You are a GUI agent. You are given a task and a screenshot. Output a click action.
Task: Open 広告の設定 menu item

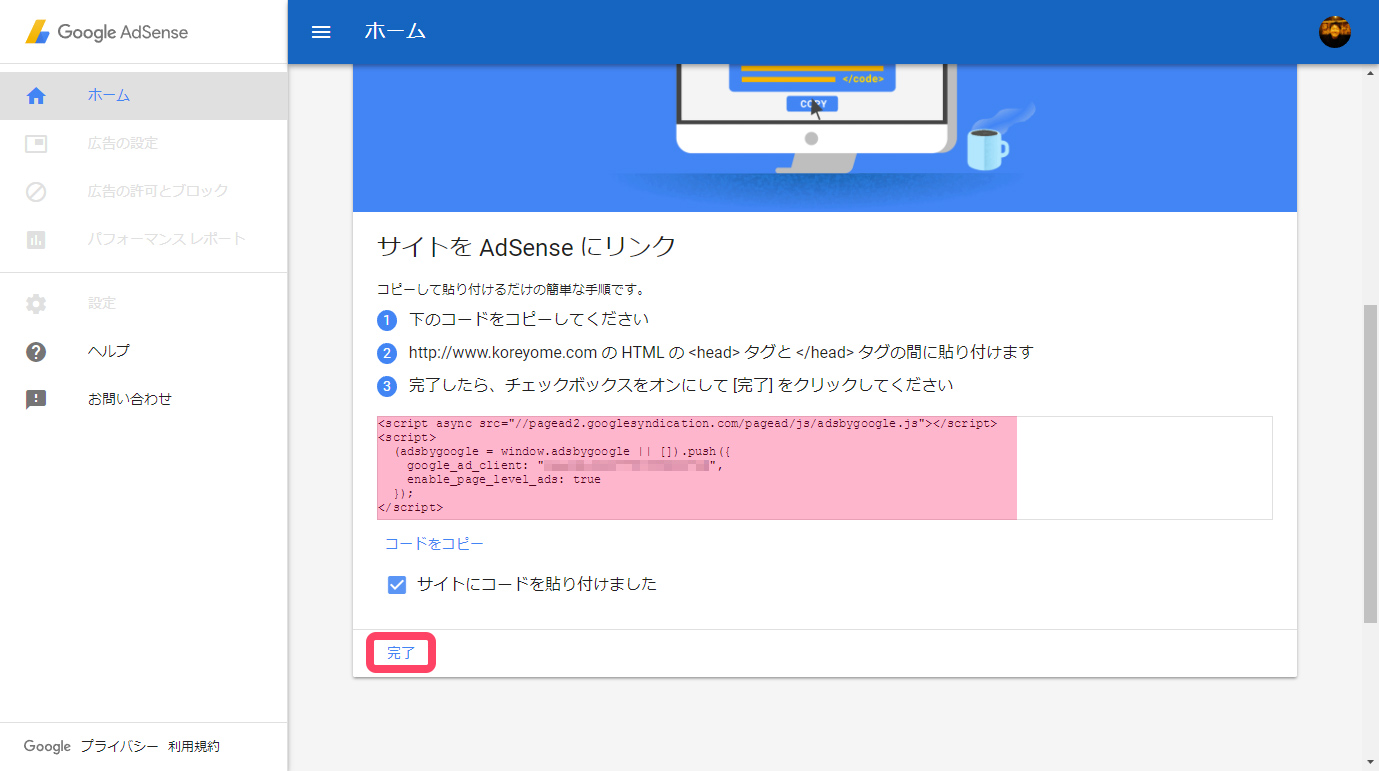point(144,144)
